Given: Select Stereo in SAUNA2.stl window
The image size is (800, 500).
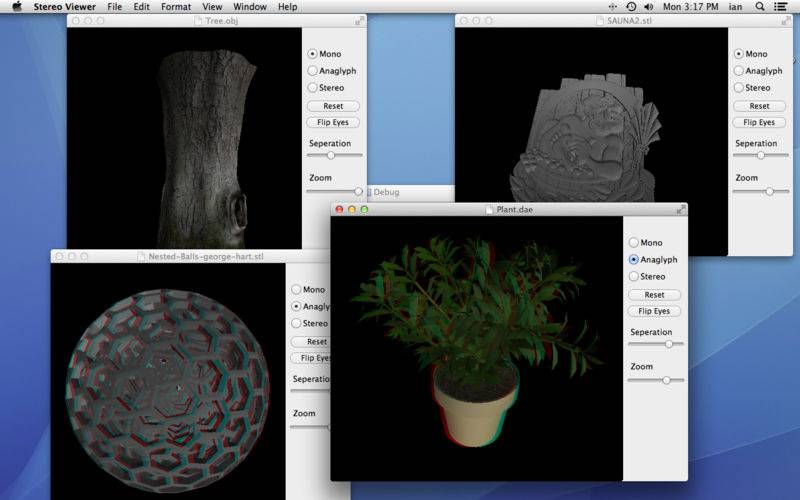Looking at the screenshot, I should (752, 87).
